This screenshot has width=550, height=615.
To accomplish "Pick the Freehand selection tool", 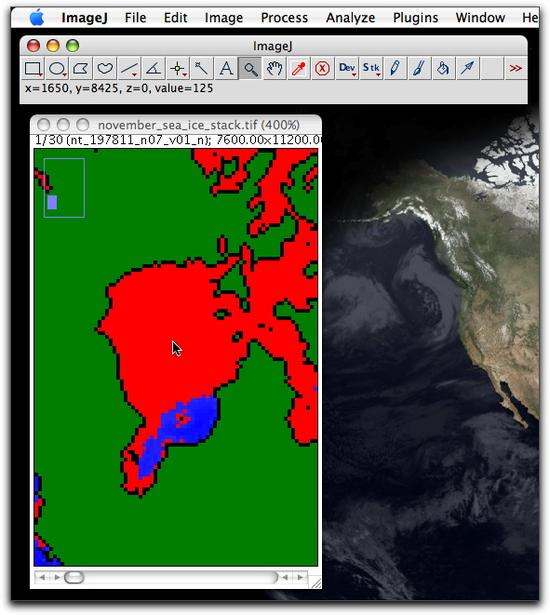I will tap(105, 69).
